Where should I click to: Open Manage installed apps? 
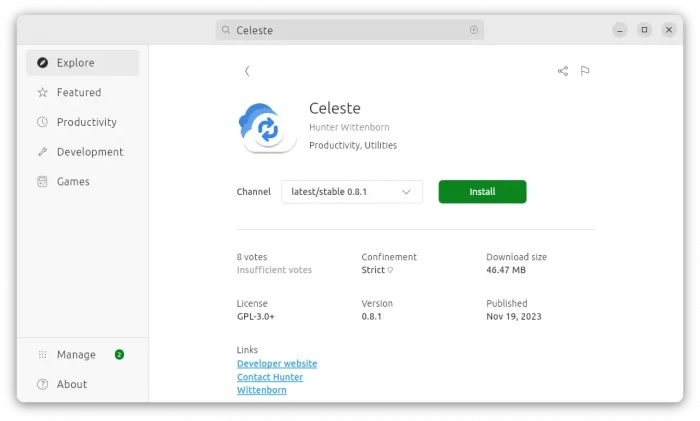pyautogui.click(x=76, y=355)
